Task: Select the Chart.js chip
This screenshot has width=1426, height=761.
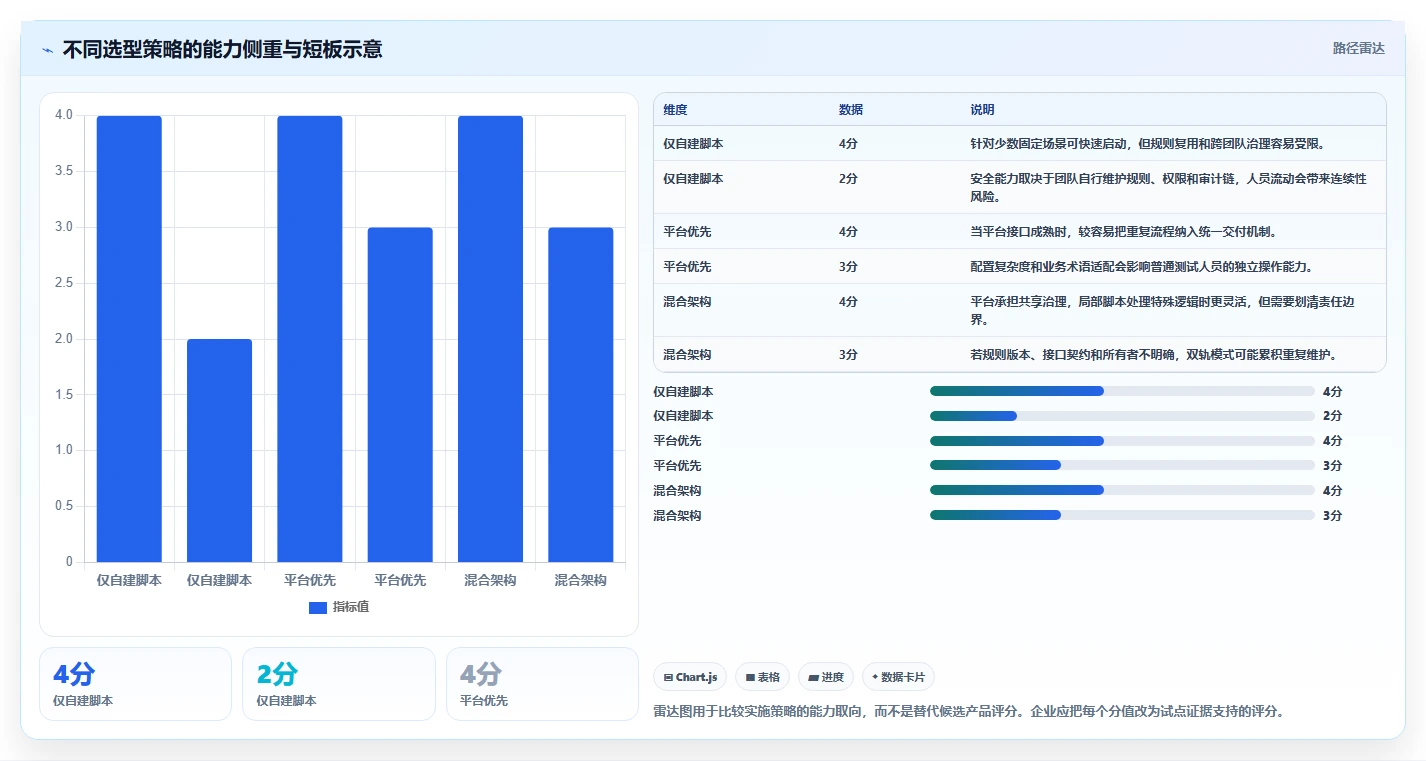Action: click(x=690, y=677)
